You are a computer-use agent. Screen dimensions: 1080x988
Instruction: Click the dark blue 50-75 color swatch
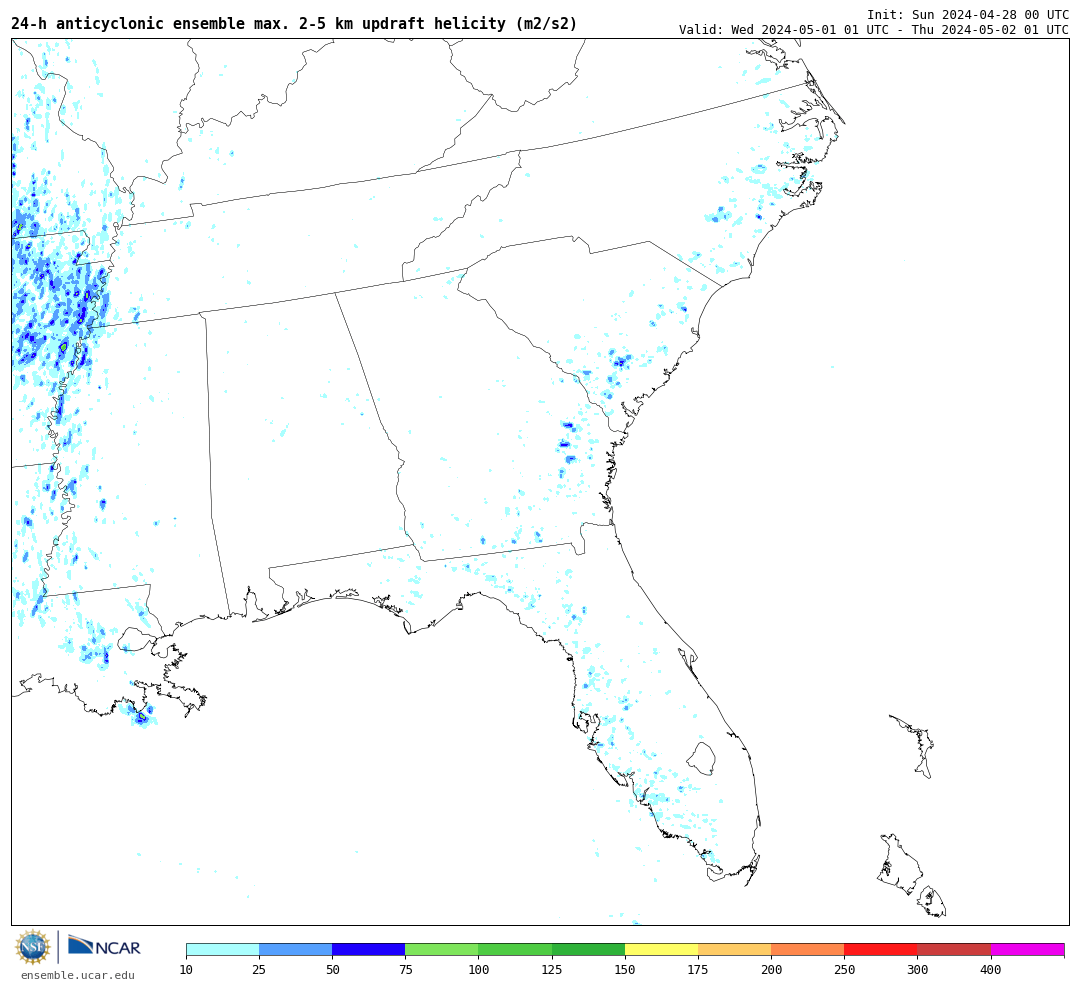(368, 950)
